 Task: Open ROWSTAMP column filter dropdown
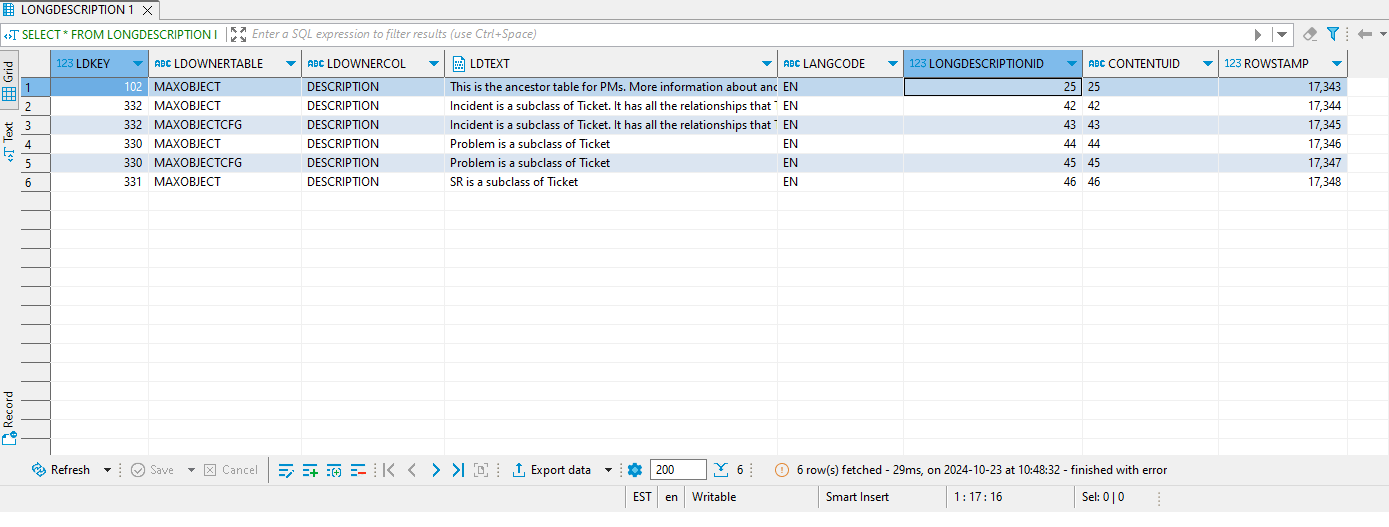click(1337, 64)
